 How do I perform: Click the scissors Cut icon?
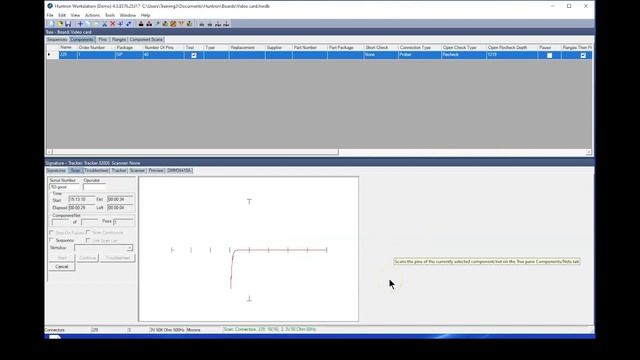click(104, 24)
